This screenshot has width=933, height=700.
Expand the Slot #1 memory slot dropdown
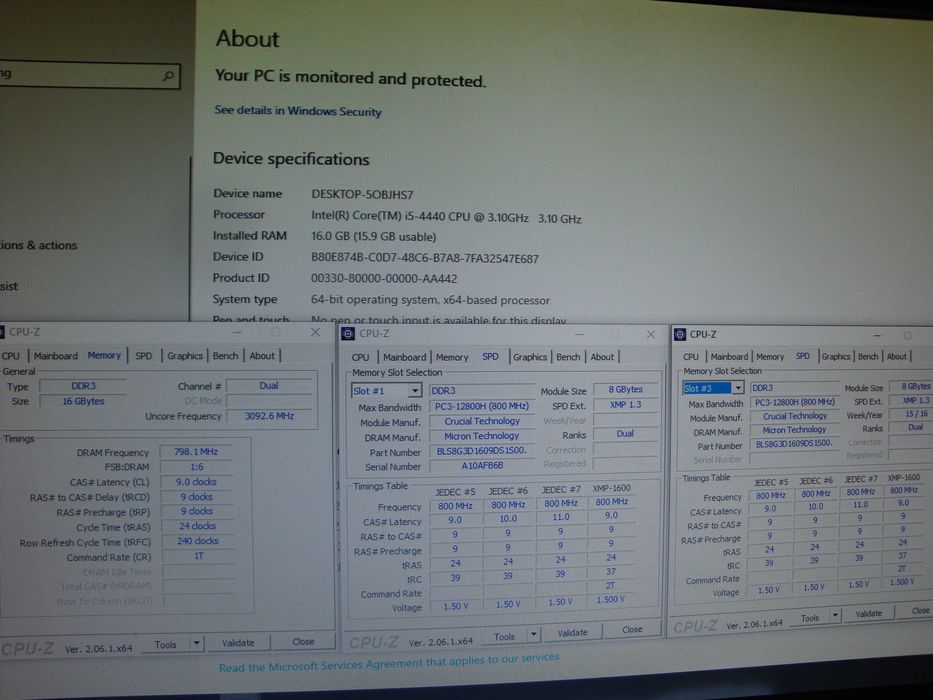pyautogui.click(x=415, y=390)
